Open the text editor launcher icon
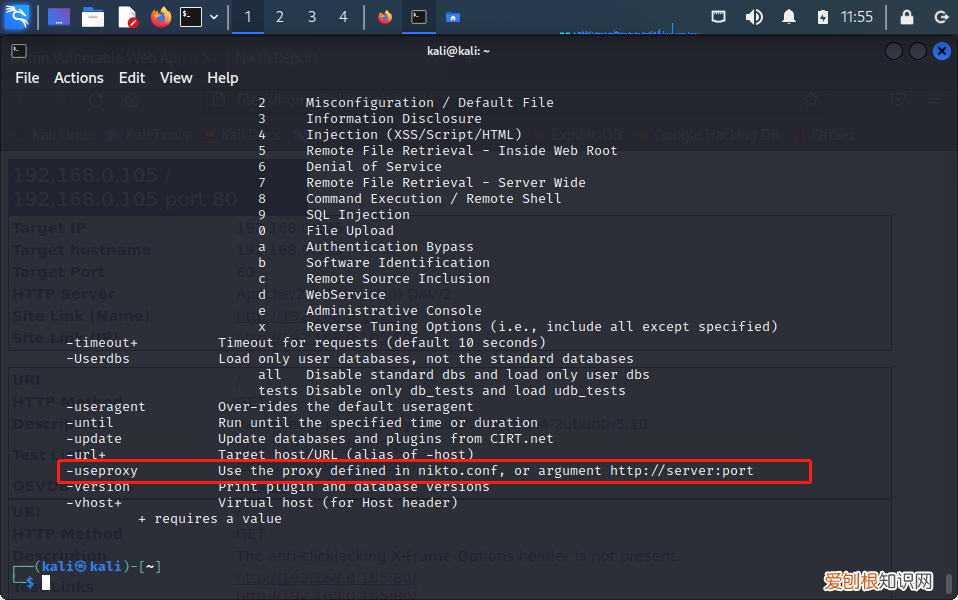 [127, 17]
